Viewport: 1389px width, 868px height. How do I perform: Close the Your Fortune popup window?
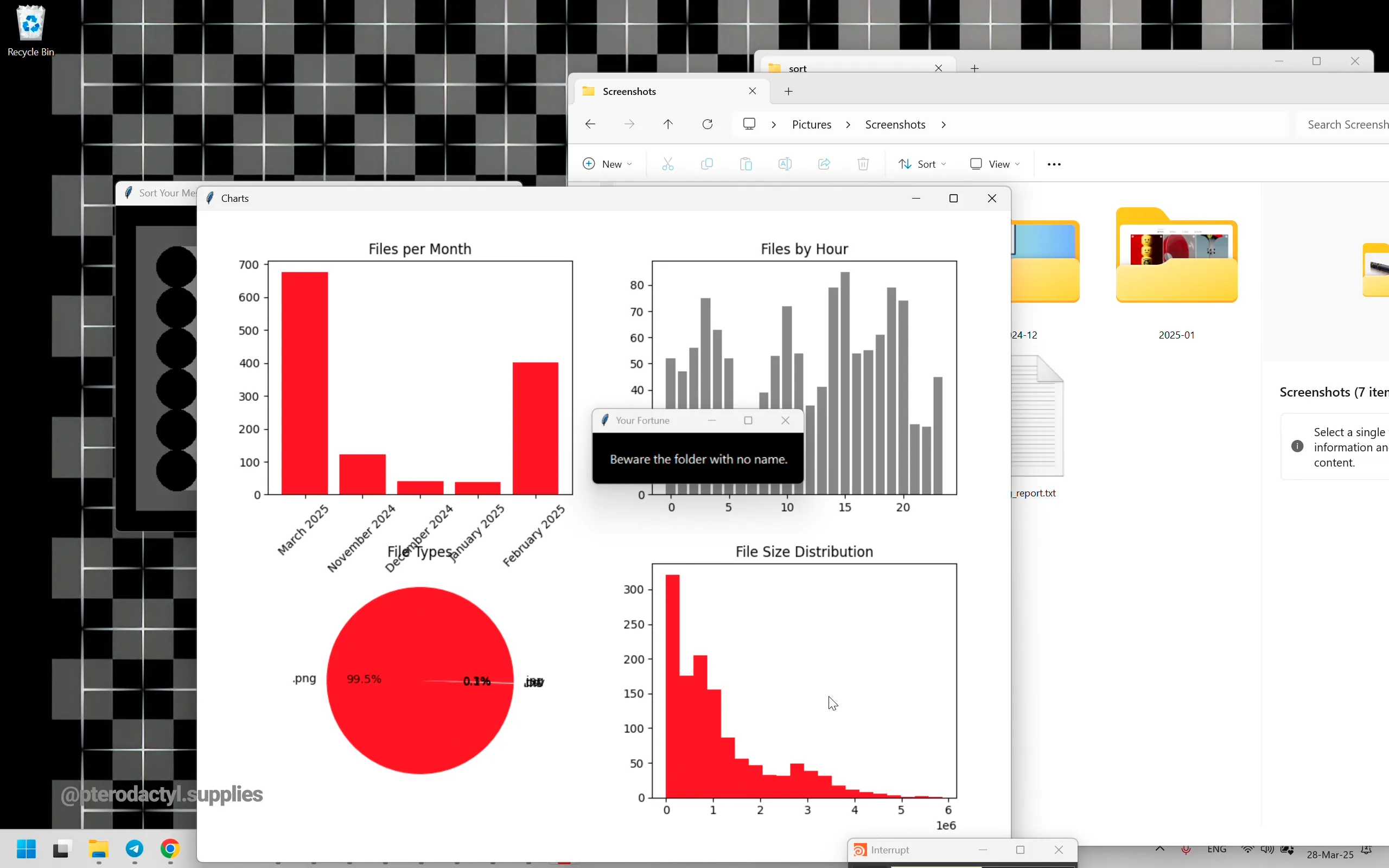coord(786,420)
